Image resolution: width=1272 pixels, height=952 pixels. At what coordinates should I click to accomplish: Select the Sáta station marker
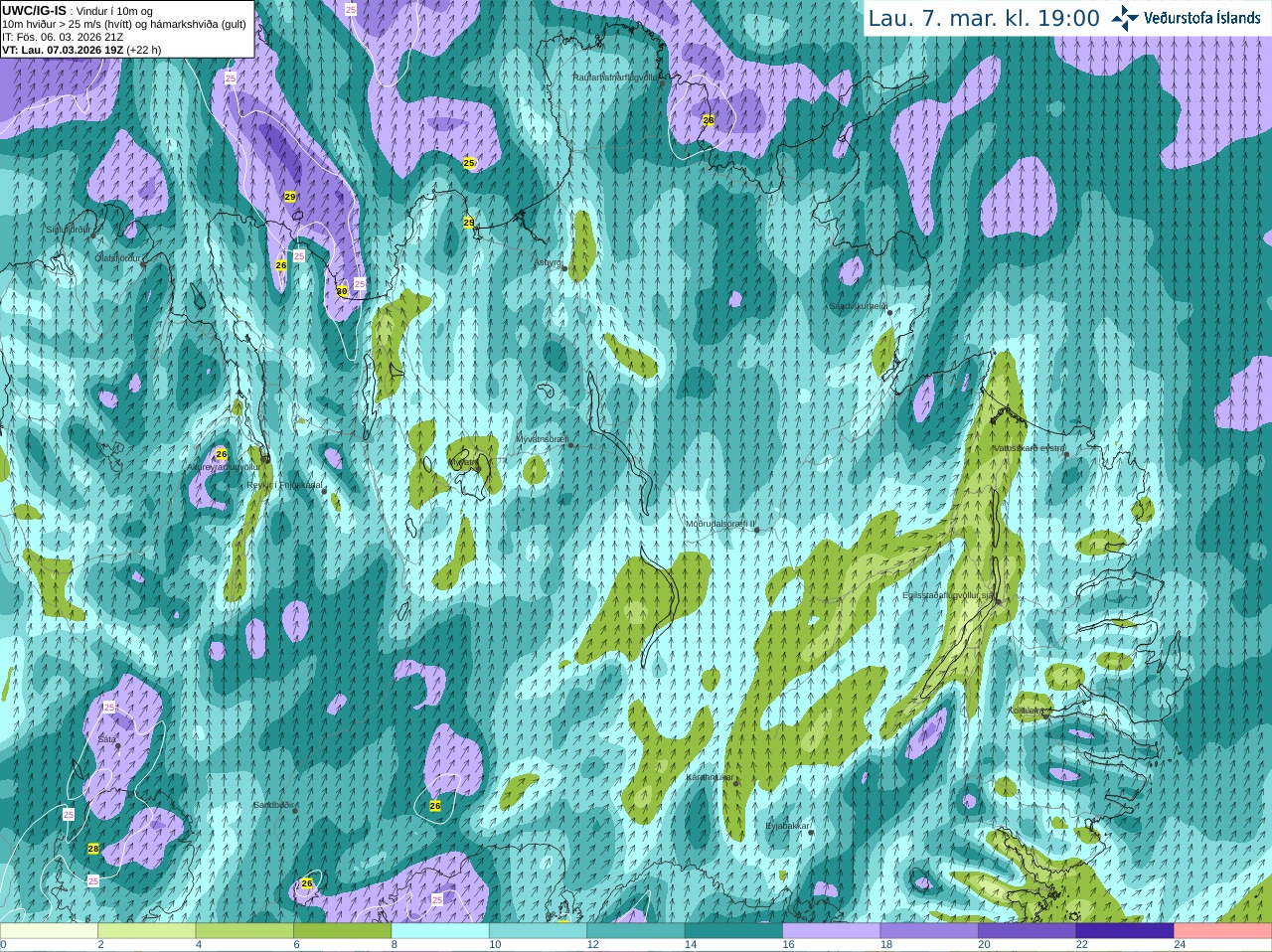pyautogui.click(x=117, y=745)
